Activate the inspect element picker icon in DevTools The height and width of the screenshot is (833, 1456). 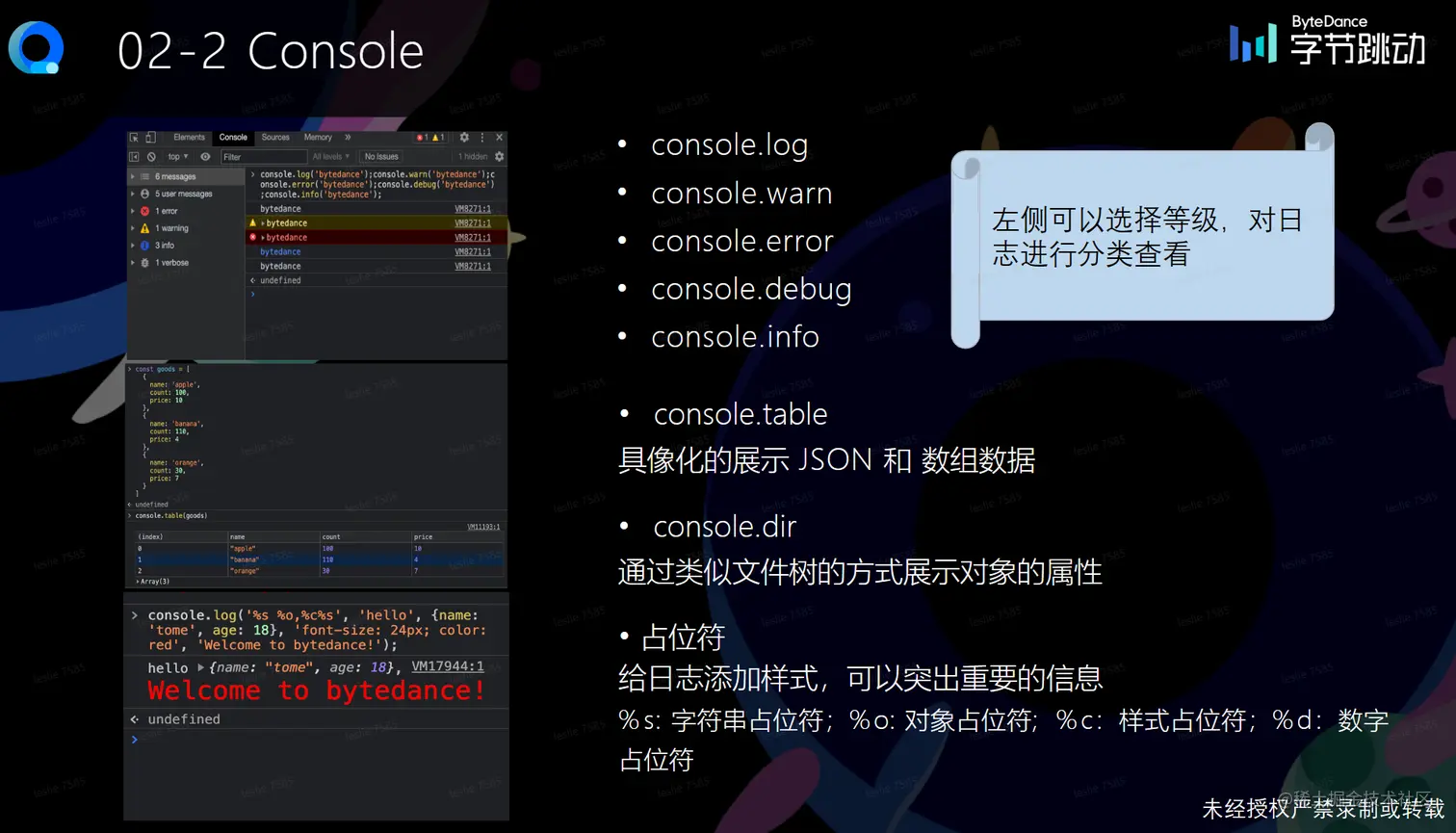point(135,138)
